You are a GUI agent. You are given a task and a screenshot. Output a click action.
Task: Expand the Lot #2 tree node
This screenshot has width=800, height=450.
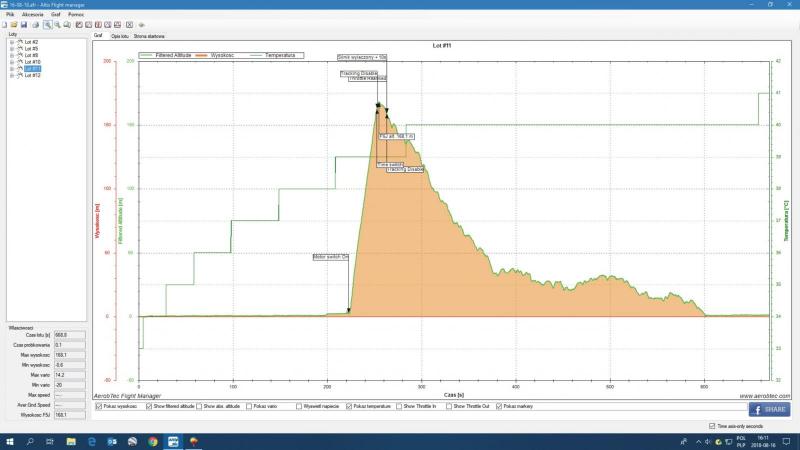pos(11,42)
